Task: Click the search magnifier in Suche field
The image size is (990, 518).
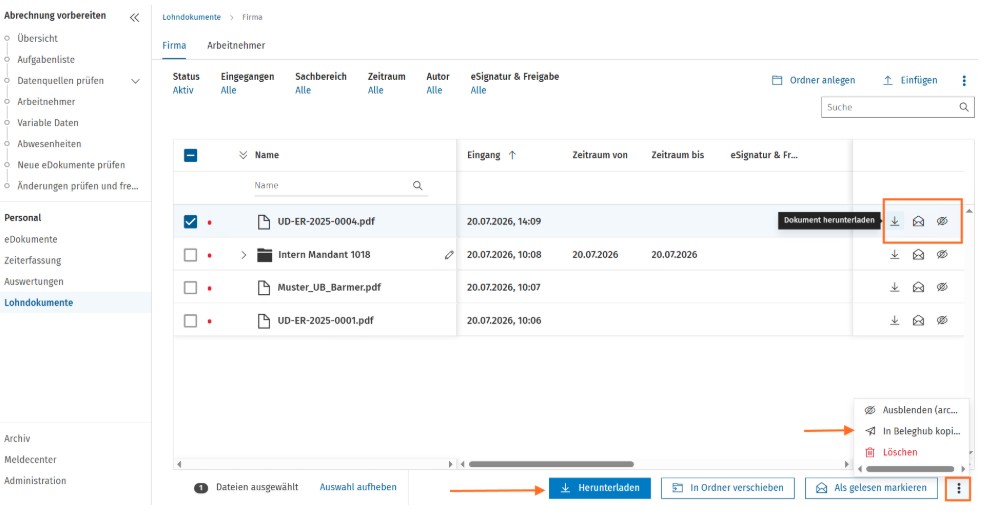Action: [x=963, y=107]
